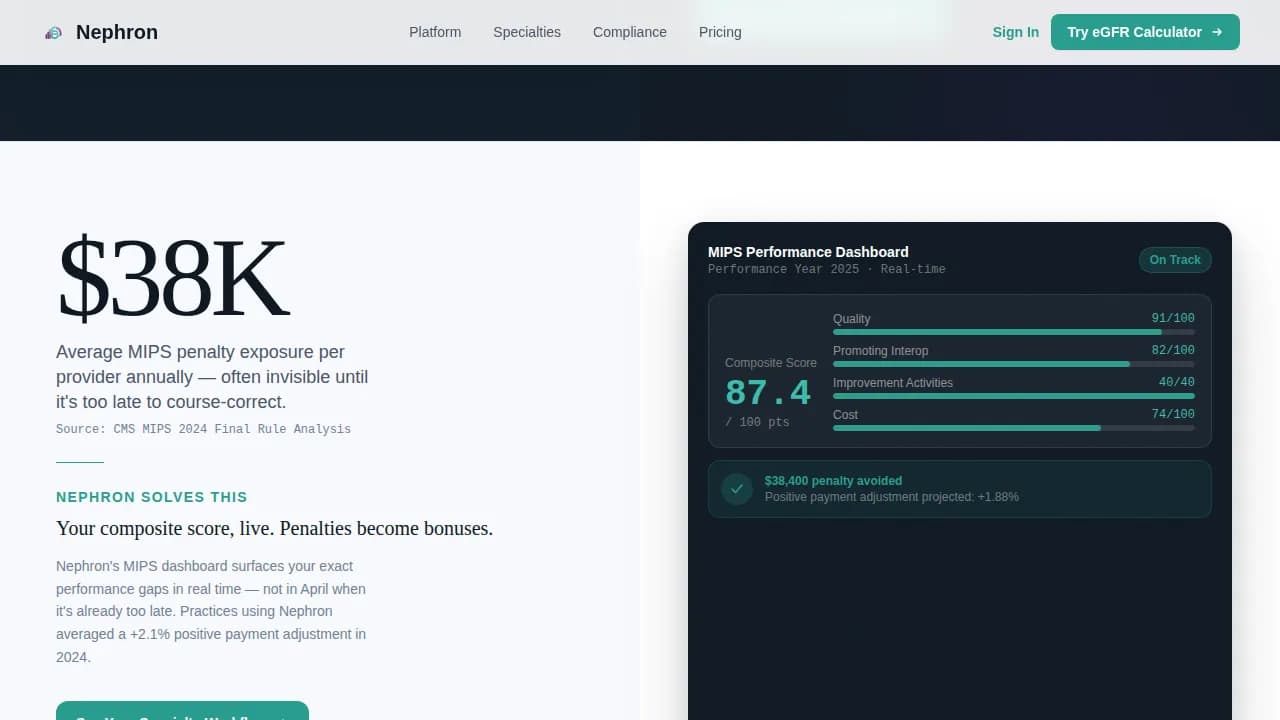Viewport: 1280px width, 720px height.
Task: Click the $38,400 penalty avoided text
Action: coord(833,481)
